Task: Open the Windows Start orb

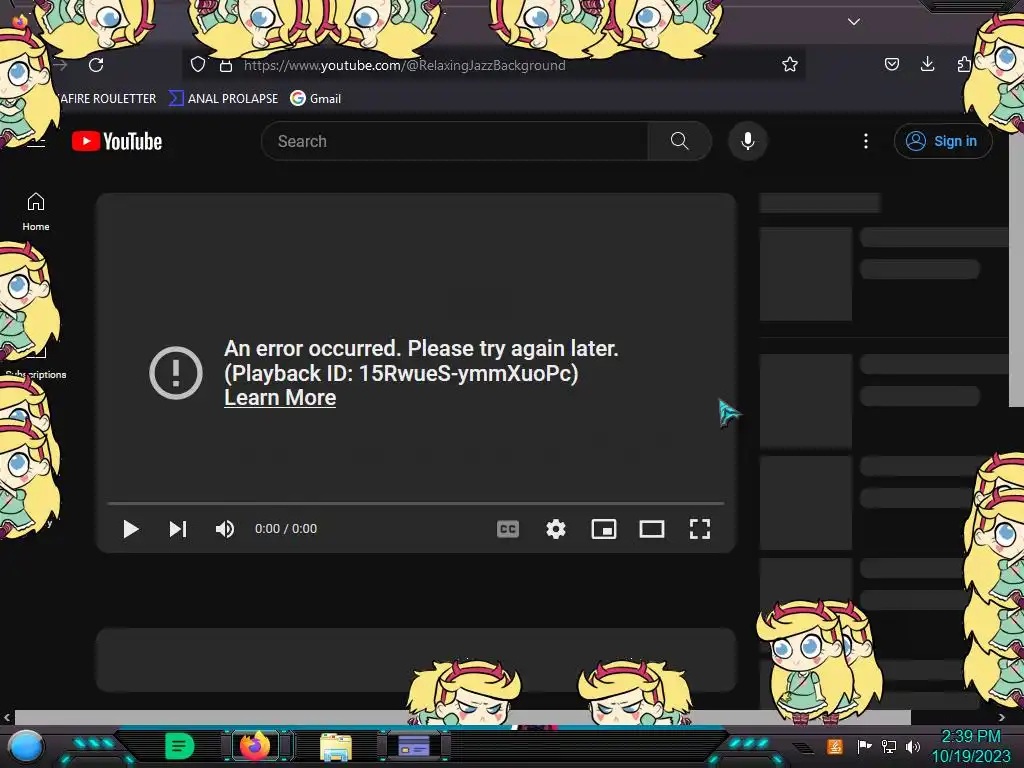Action: point(25,746)
